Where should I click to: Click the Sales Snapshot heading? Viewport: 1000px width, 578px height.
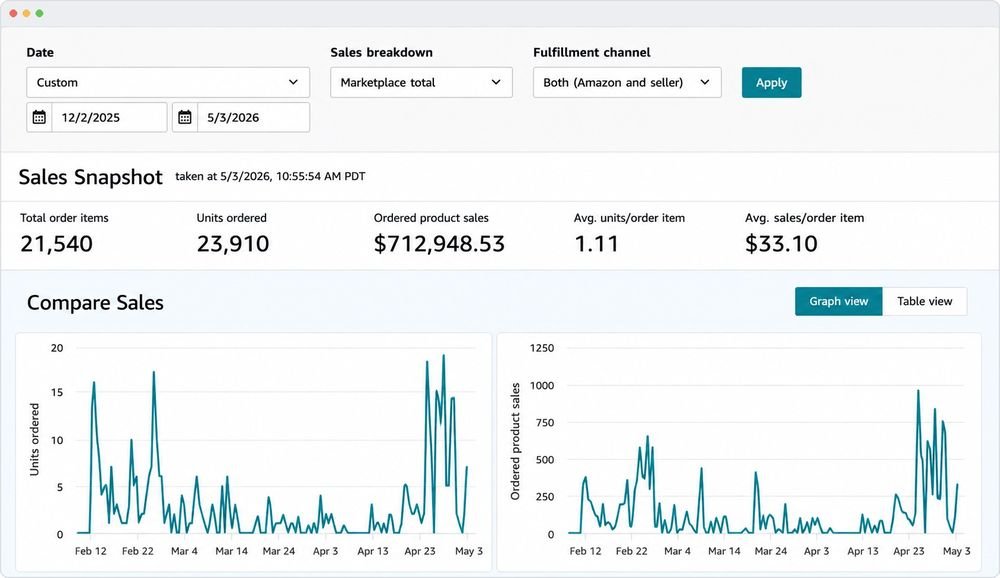point(91,177)
